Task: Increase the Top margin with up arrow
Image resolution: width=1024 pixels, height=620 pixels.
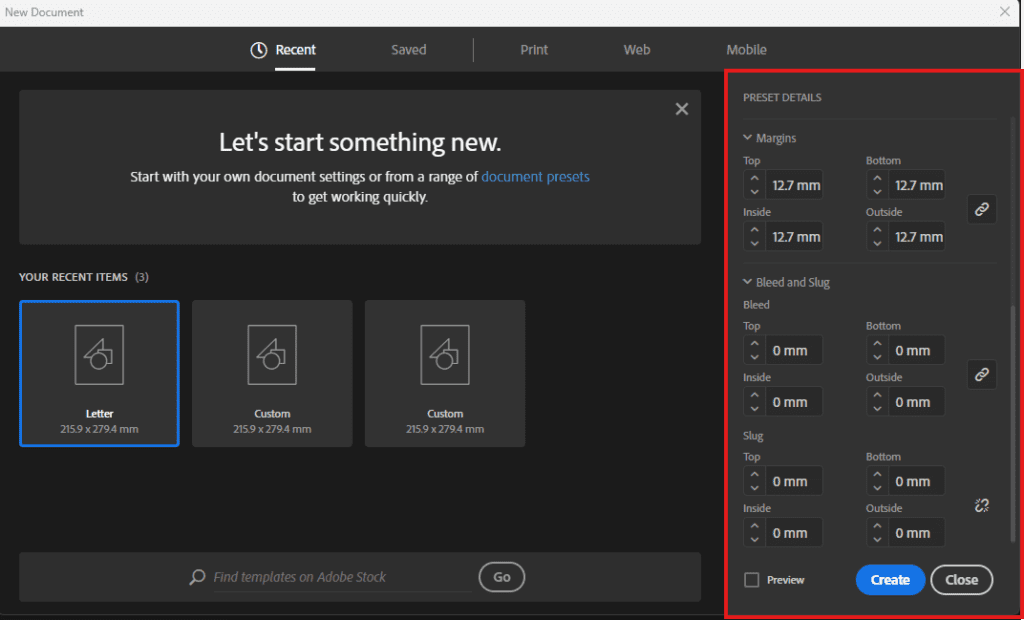Action: [754, 178]
